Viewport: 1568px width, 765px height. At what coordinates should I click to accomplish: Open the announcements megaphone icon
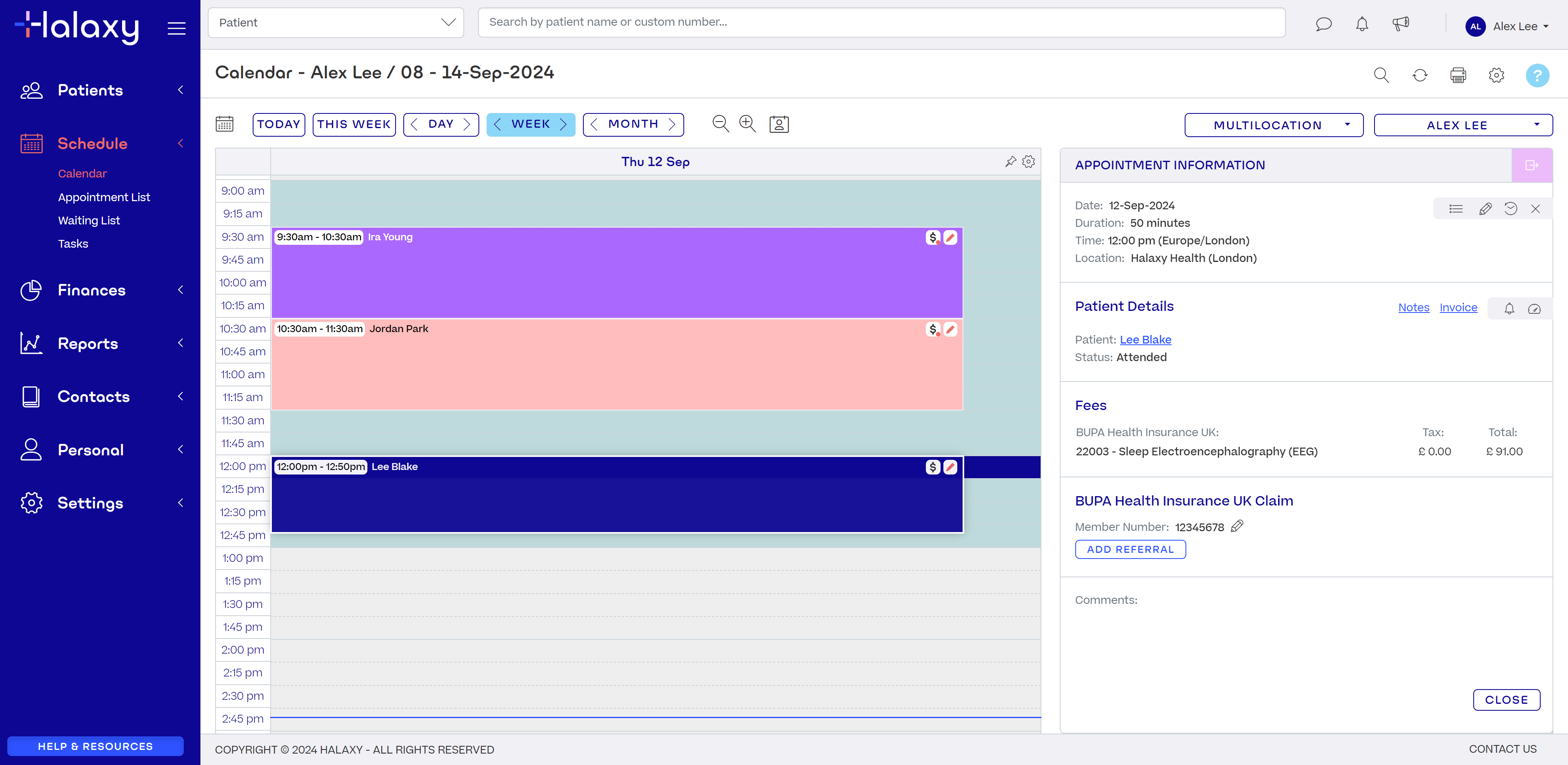tap(1400, 24)
